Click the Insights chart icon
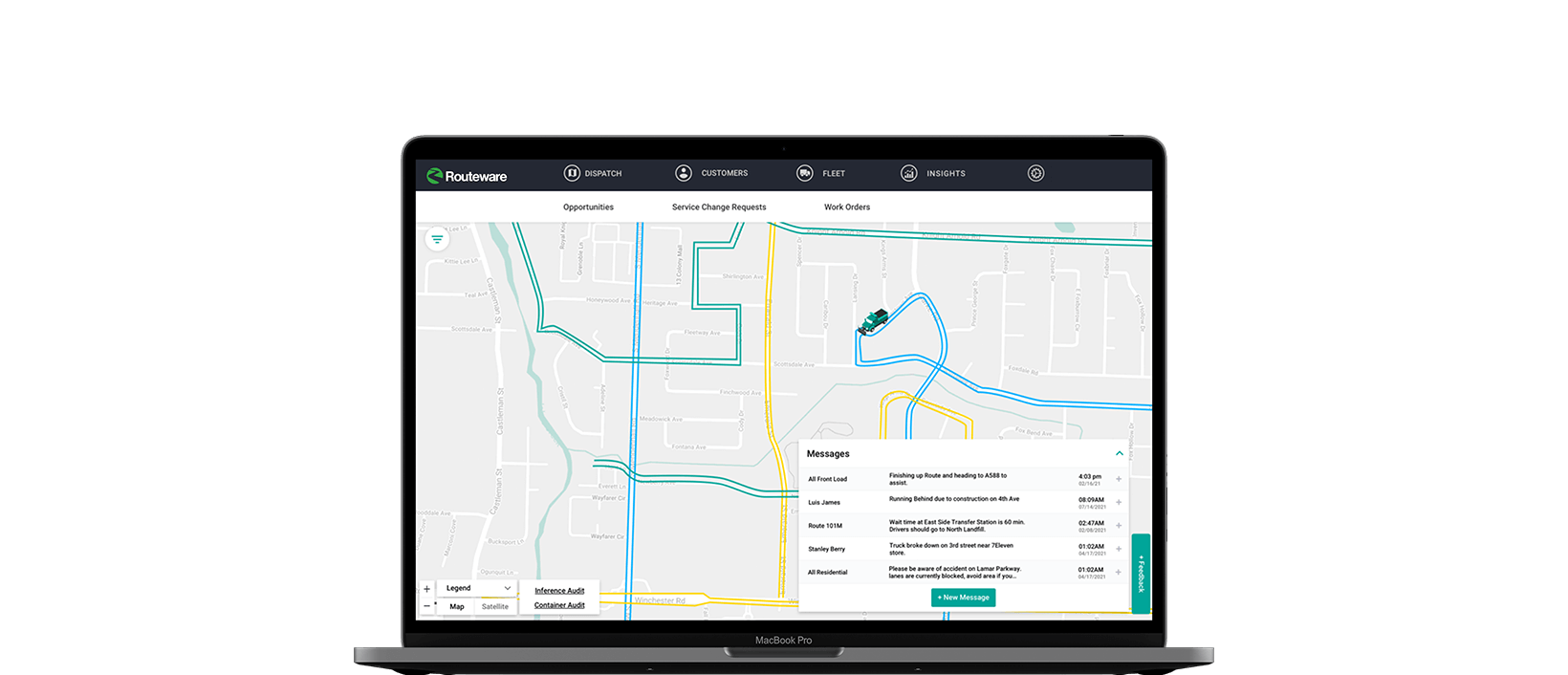The width and height of the screenshot is (1568, 675). coord(908,173)
